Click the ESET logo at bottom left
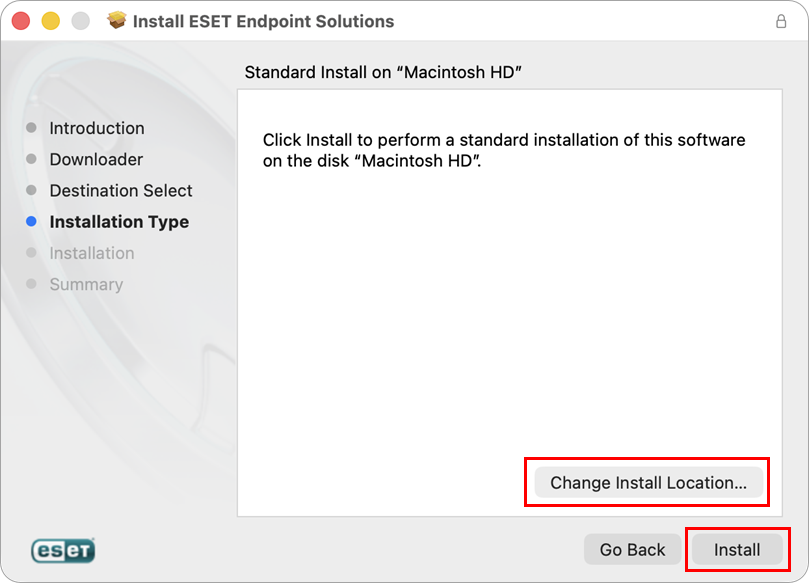 coord(62,550)
